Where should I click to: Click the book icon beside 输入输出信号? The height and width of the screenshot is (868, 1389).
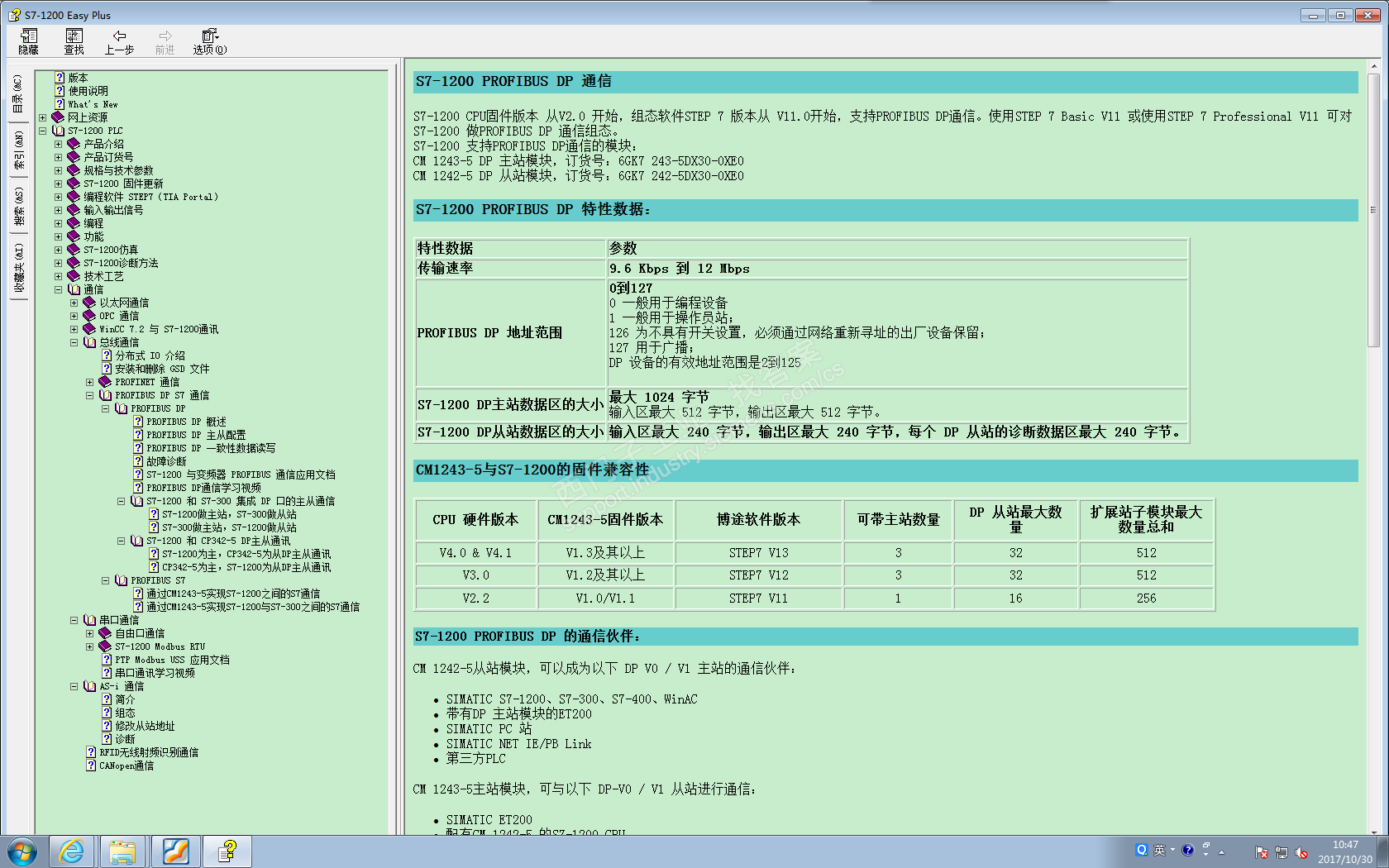(x=74, y=210)
